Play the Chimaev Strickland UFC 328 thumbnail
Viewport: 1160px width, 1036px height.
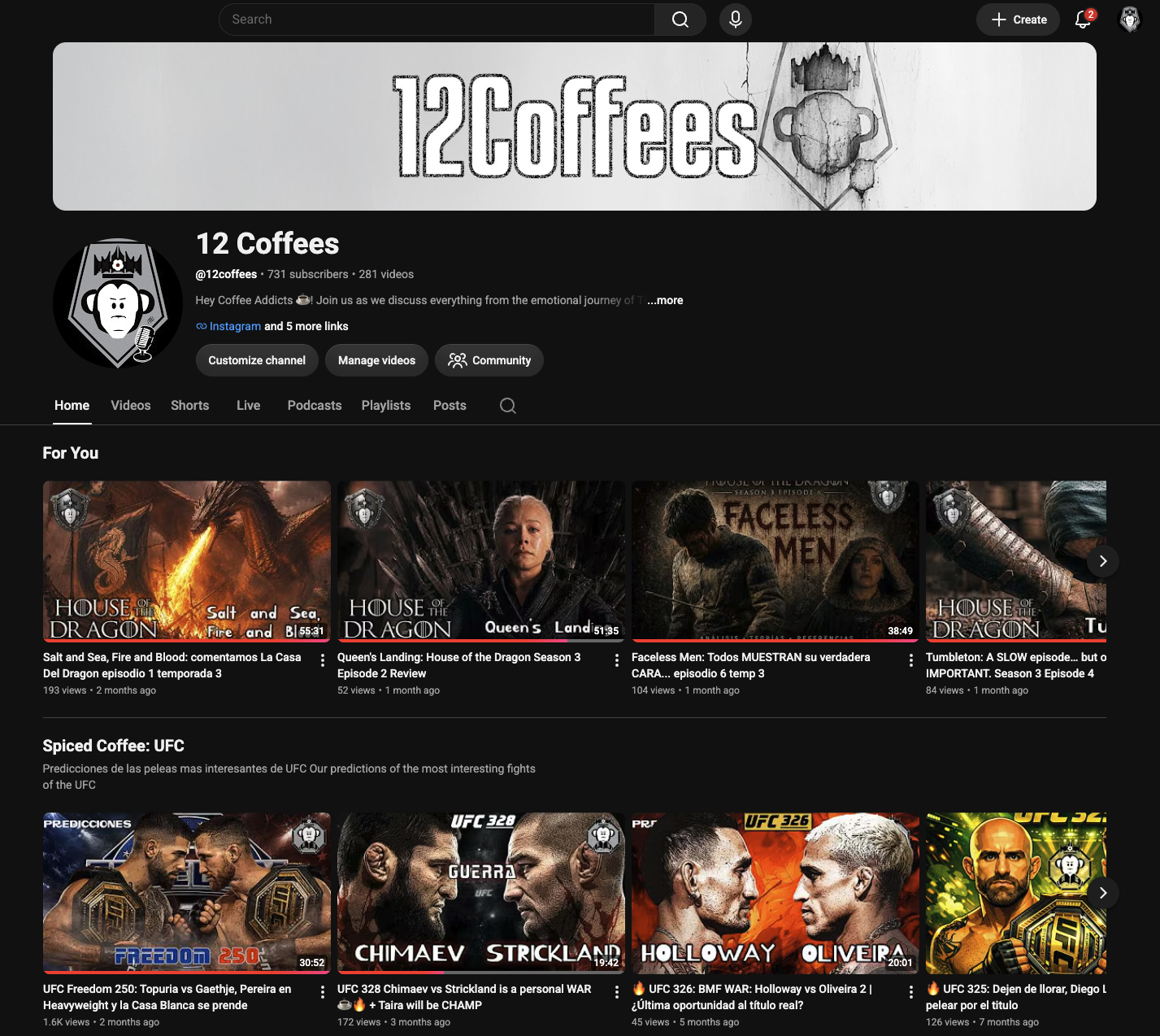(481, 893)
